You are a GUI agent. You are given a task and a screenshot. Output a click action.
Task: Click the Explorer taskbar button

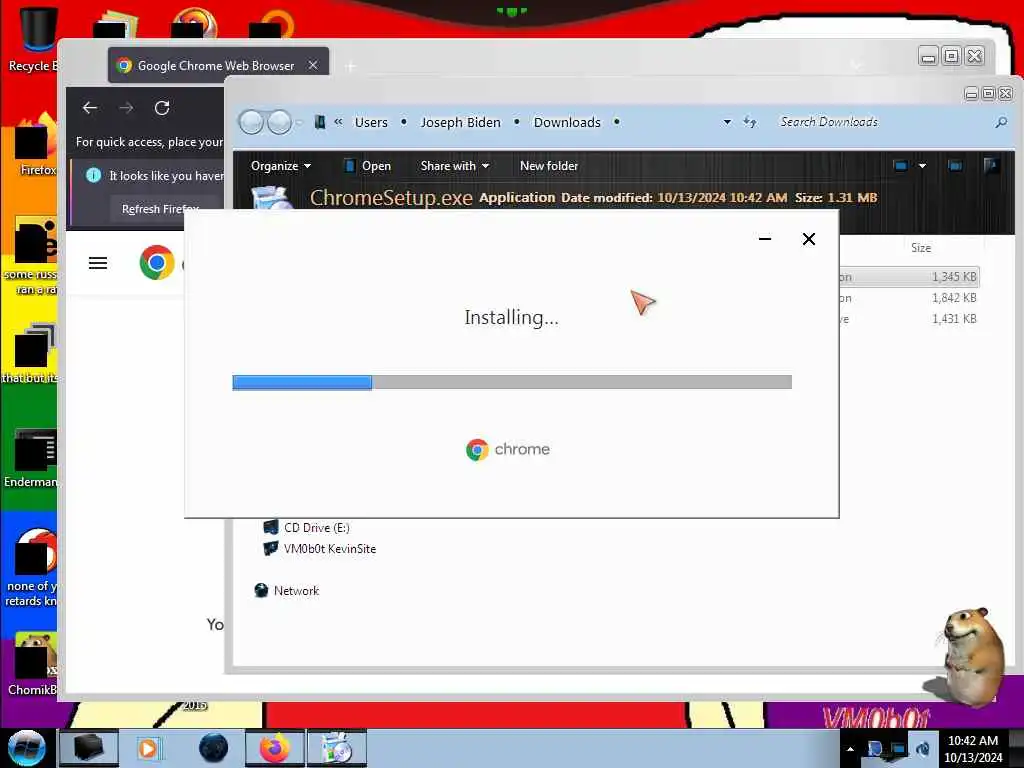pos(89,748)
